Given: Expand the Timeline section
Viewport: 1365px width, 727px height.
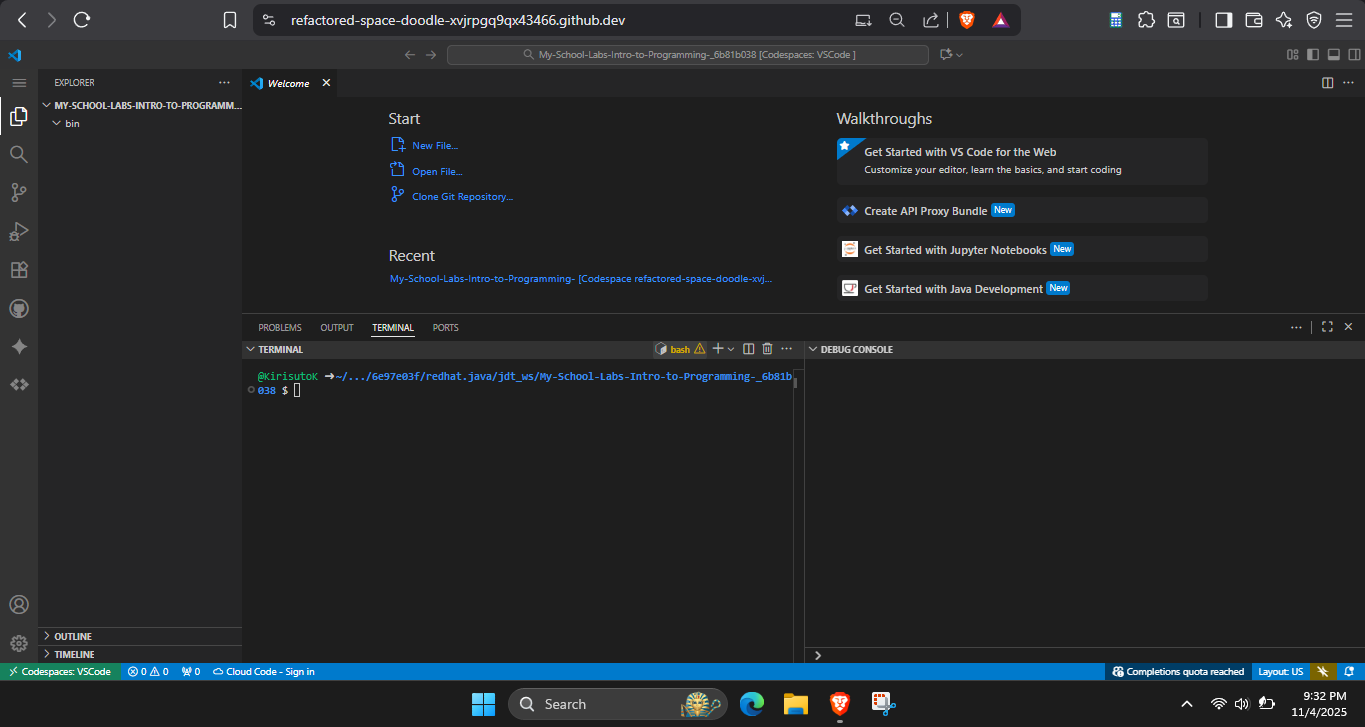Looking at the screenshot, I should (74, 654).
